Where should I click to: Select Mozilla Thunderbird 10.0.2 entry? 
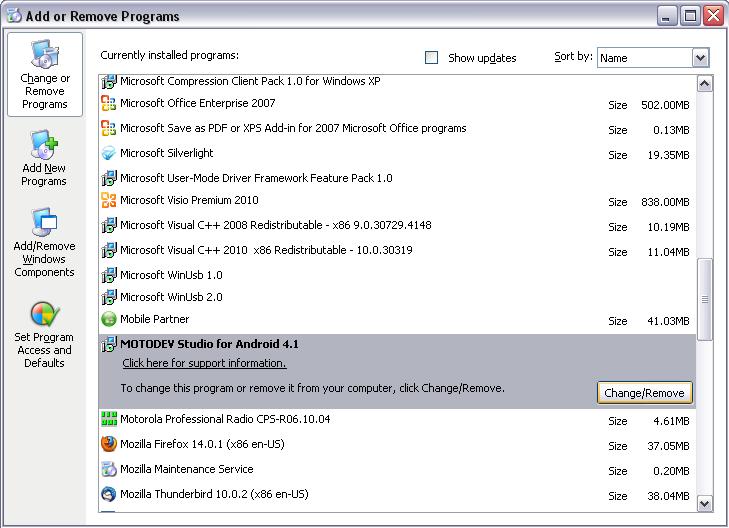click(x=398, y=494)
